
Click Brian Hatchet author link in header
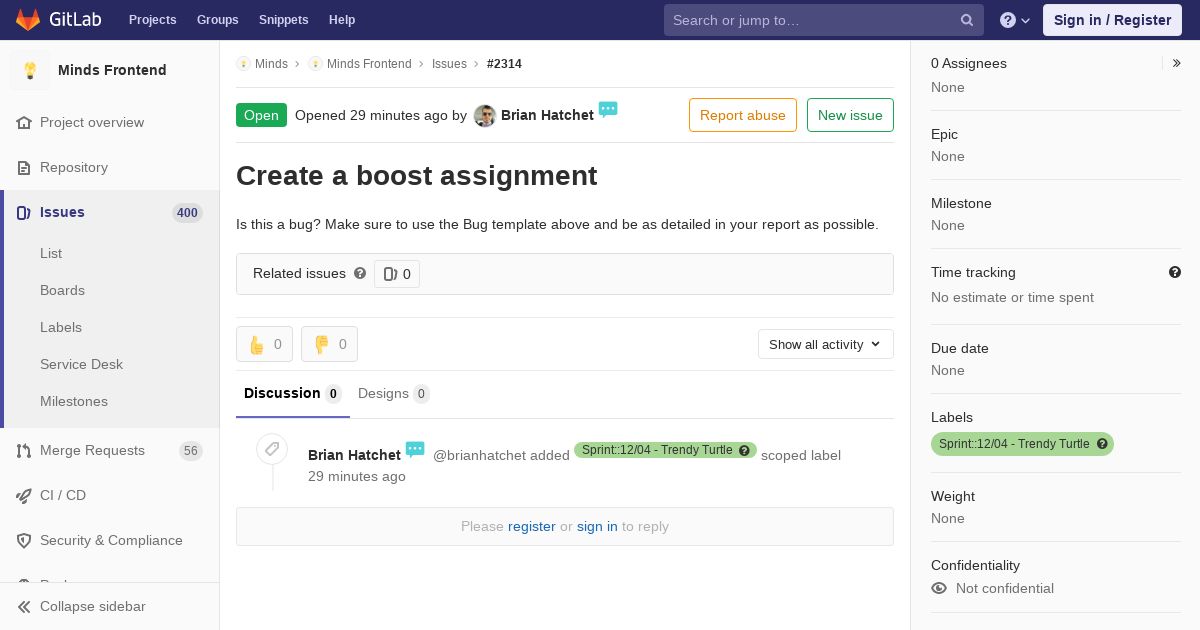pyautogui.click(x=547, y=116)
